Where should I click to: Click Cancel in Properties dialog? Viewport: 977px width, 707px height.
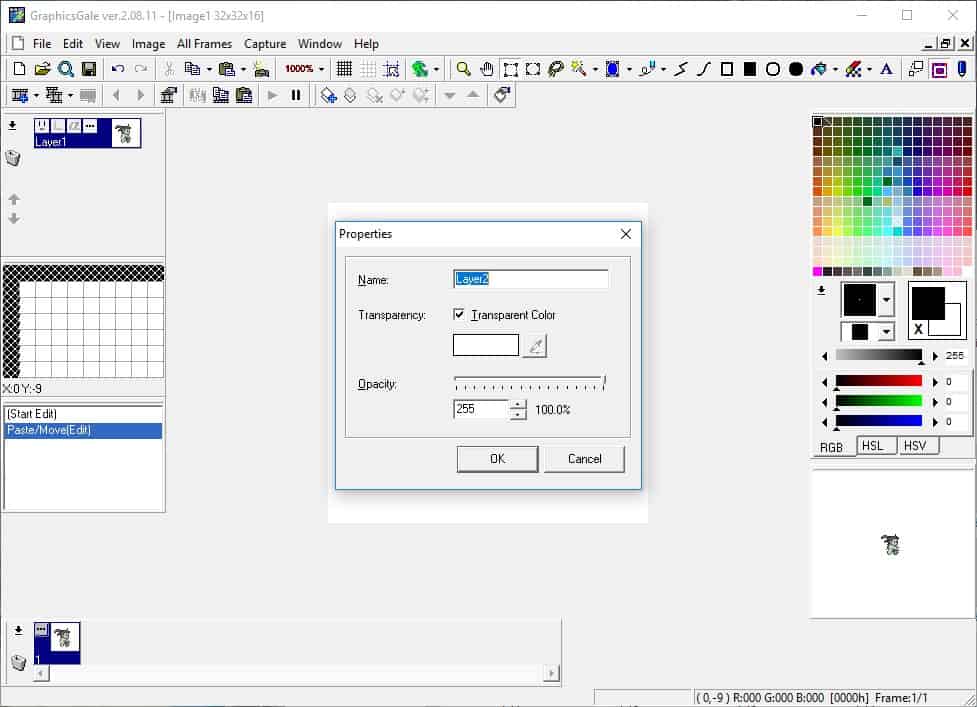584,459
